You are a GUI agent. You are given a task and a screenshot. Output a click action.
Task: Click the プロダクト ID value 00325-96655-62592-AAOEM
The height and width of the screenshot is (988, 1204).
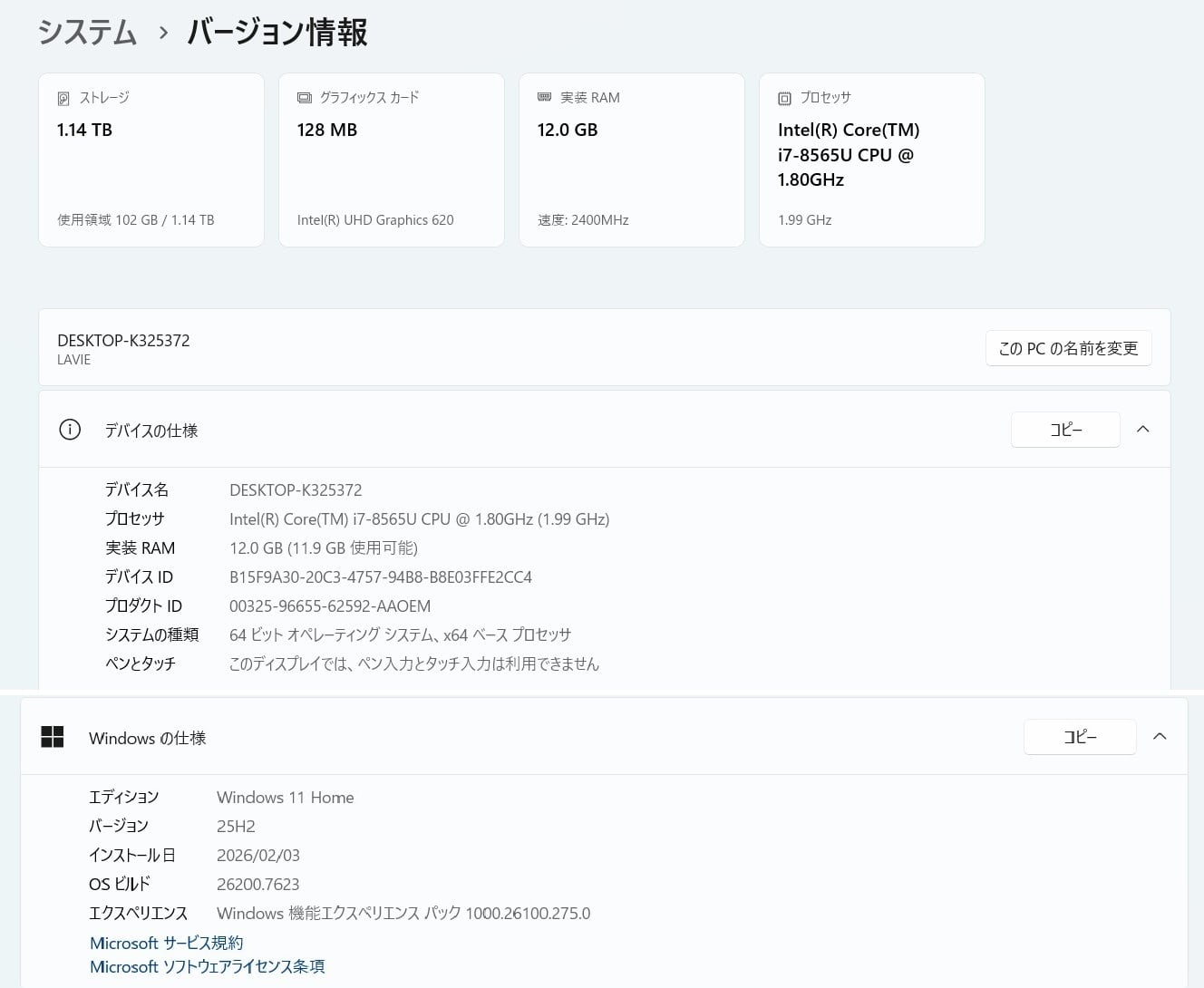click(330, 606)
